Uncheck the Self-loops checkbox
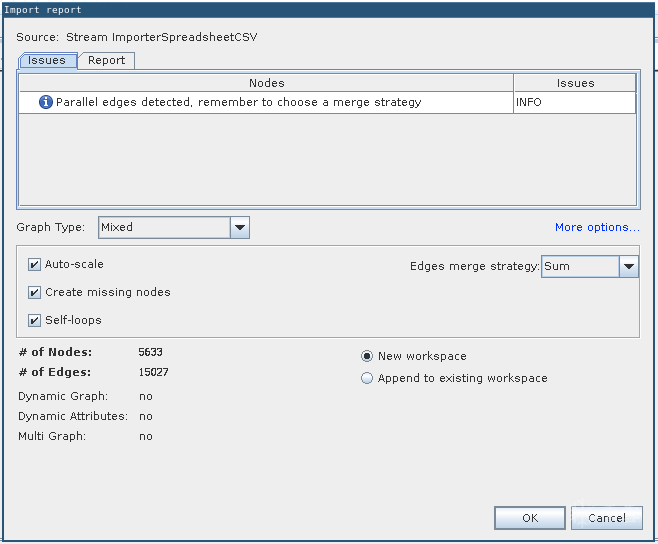This screenshot has height=544, width=658. (x=35, y=321)
